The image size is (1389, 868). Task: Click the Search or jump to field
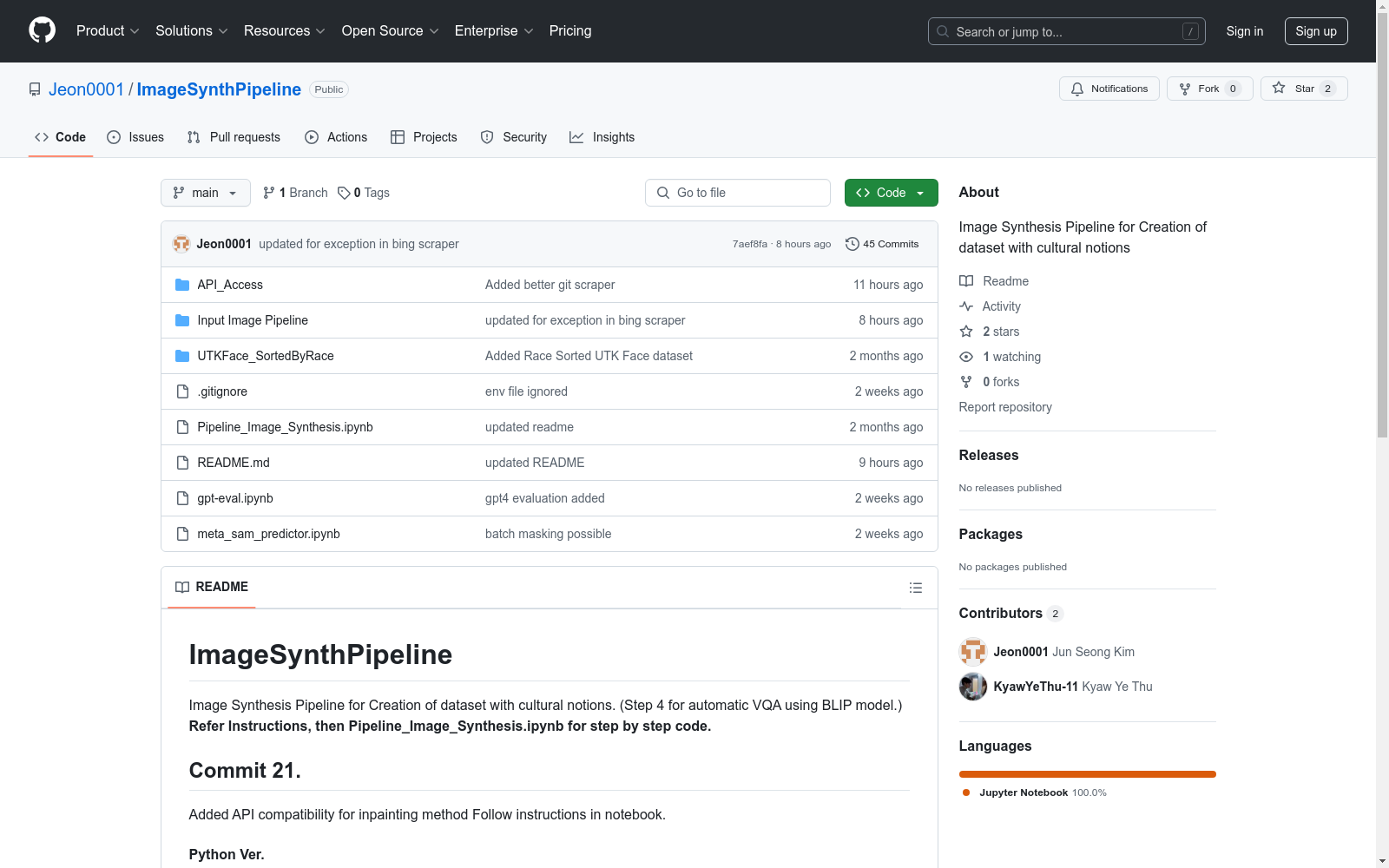(1067, 31)
